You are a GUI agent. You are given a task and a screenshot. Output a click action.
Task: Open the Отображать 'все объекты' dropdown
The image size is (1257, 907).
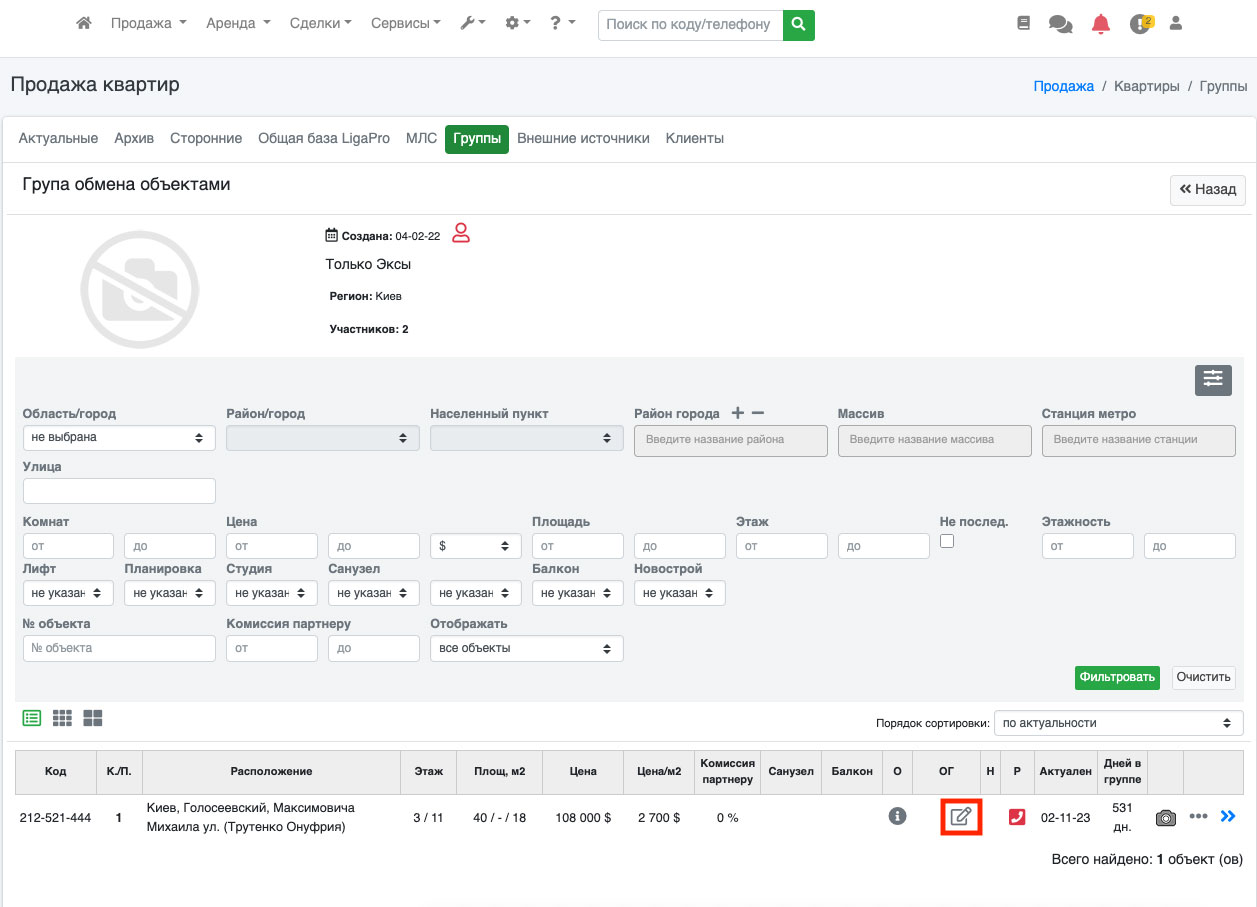pyautogui.click(x=526, y=648)
